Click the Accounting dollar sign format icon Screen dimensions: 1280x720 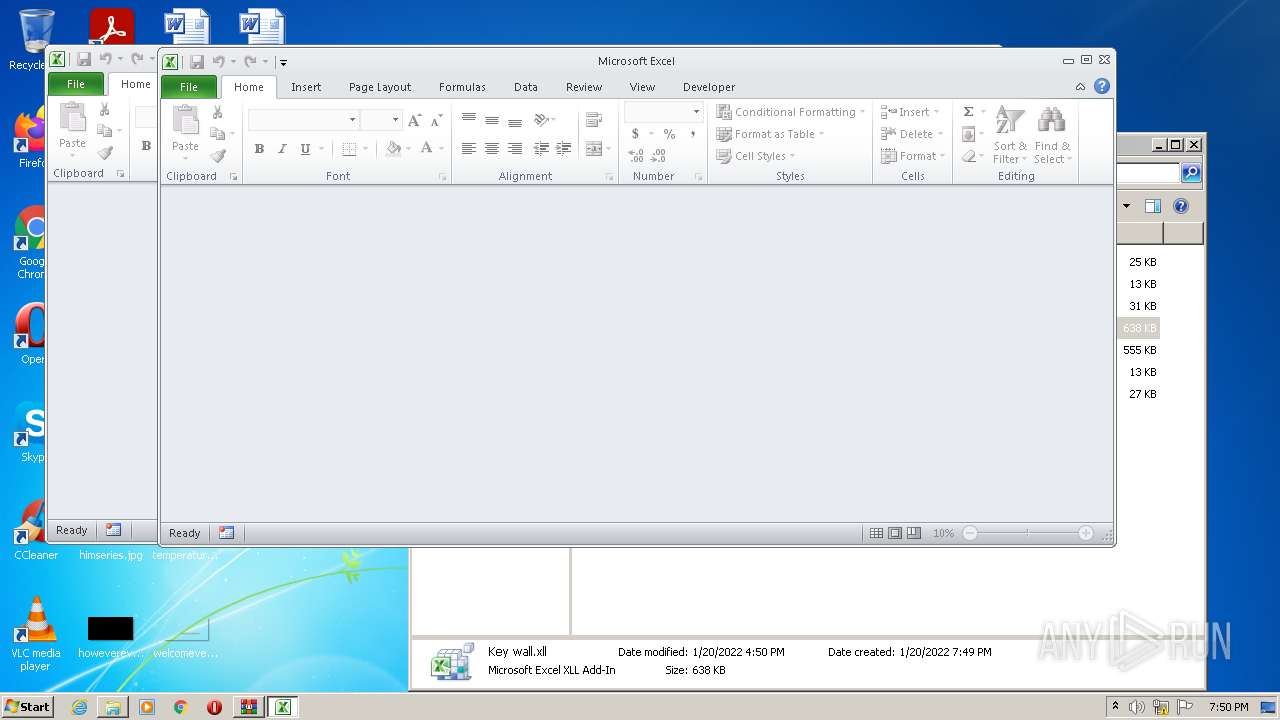(635, 134)
